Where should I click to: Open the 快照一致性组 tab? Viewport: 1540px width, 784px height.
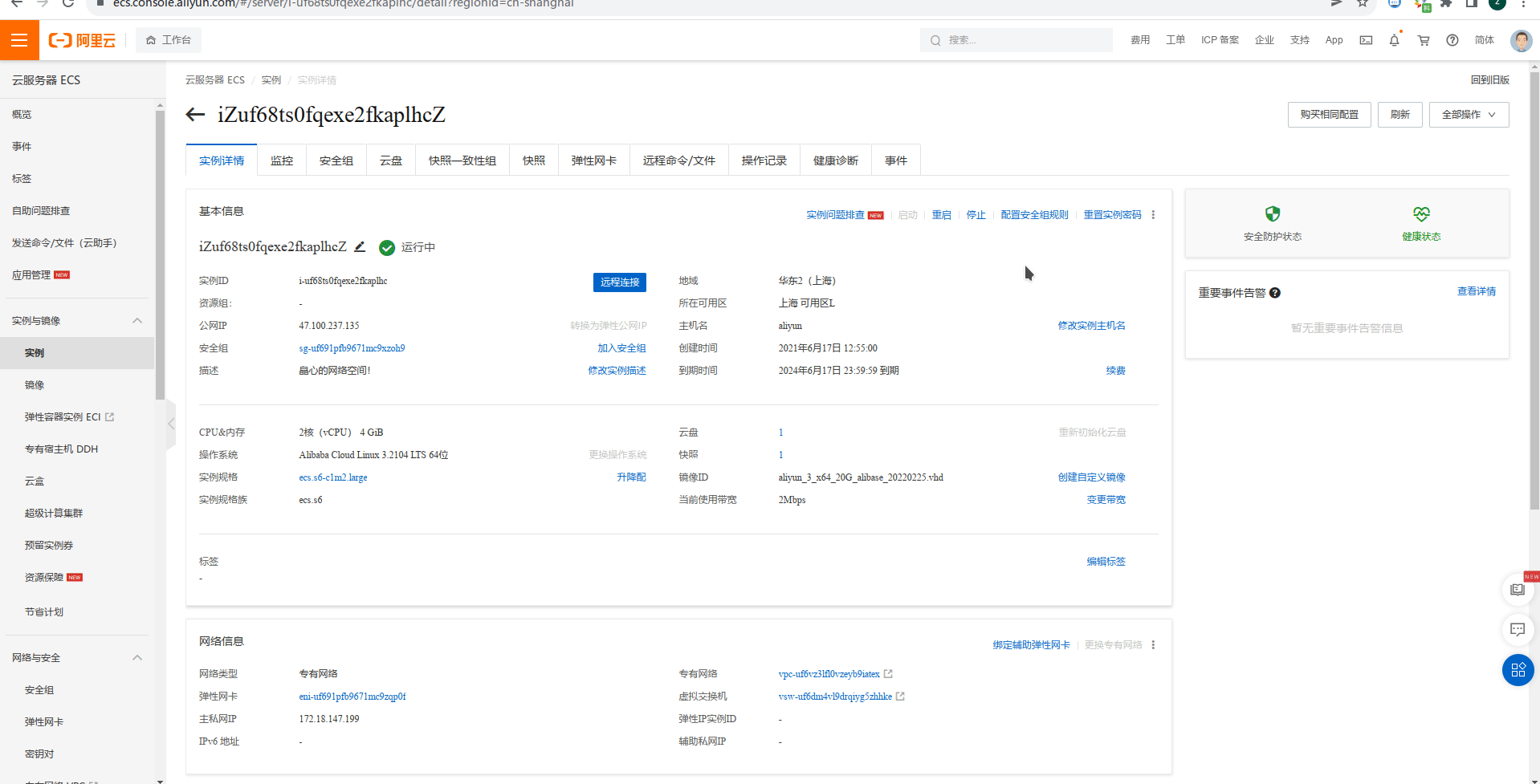462,160
